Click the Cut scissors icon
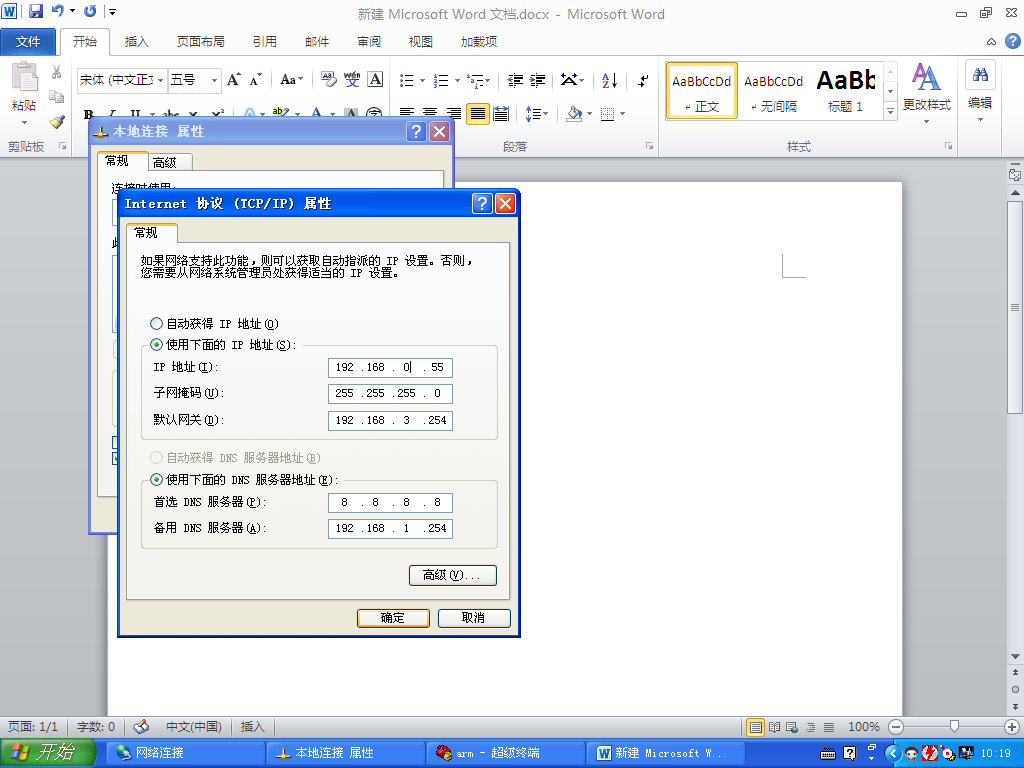The image size is (1024, 768). coord(57,72)
